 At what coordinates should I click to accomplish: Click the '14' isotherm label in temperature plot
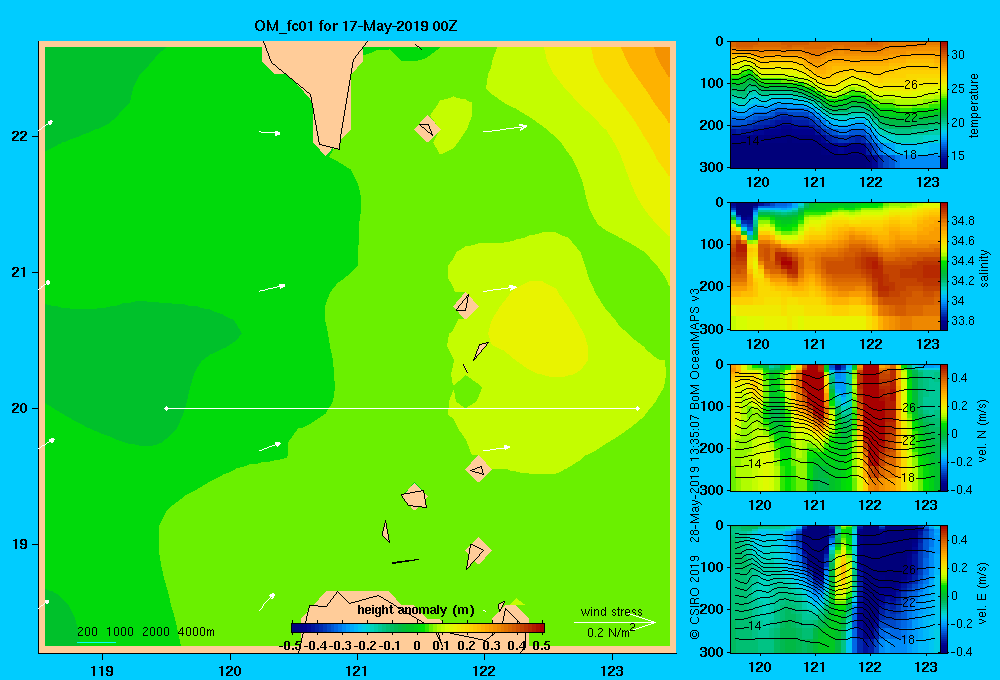pos(754,141)
